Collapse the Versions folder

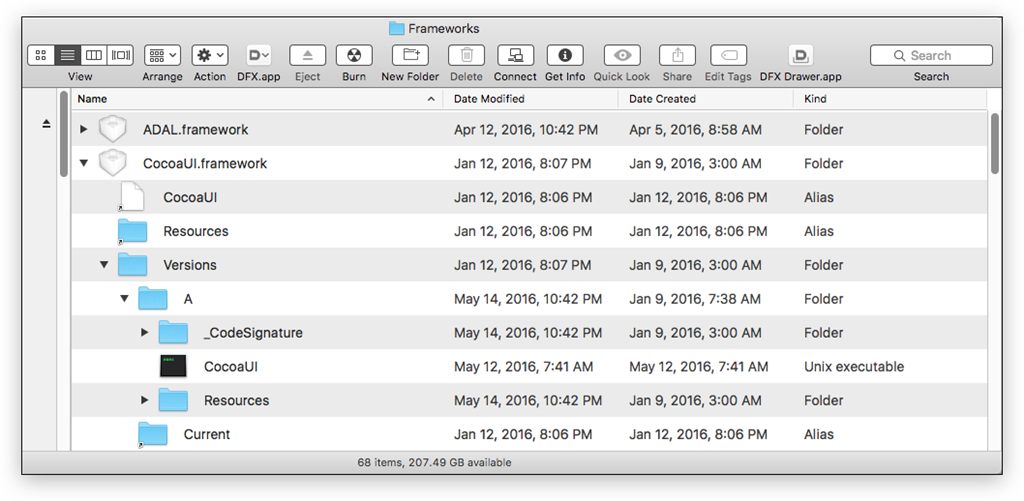pyautogui.click(x=104, y=265)
